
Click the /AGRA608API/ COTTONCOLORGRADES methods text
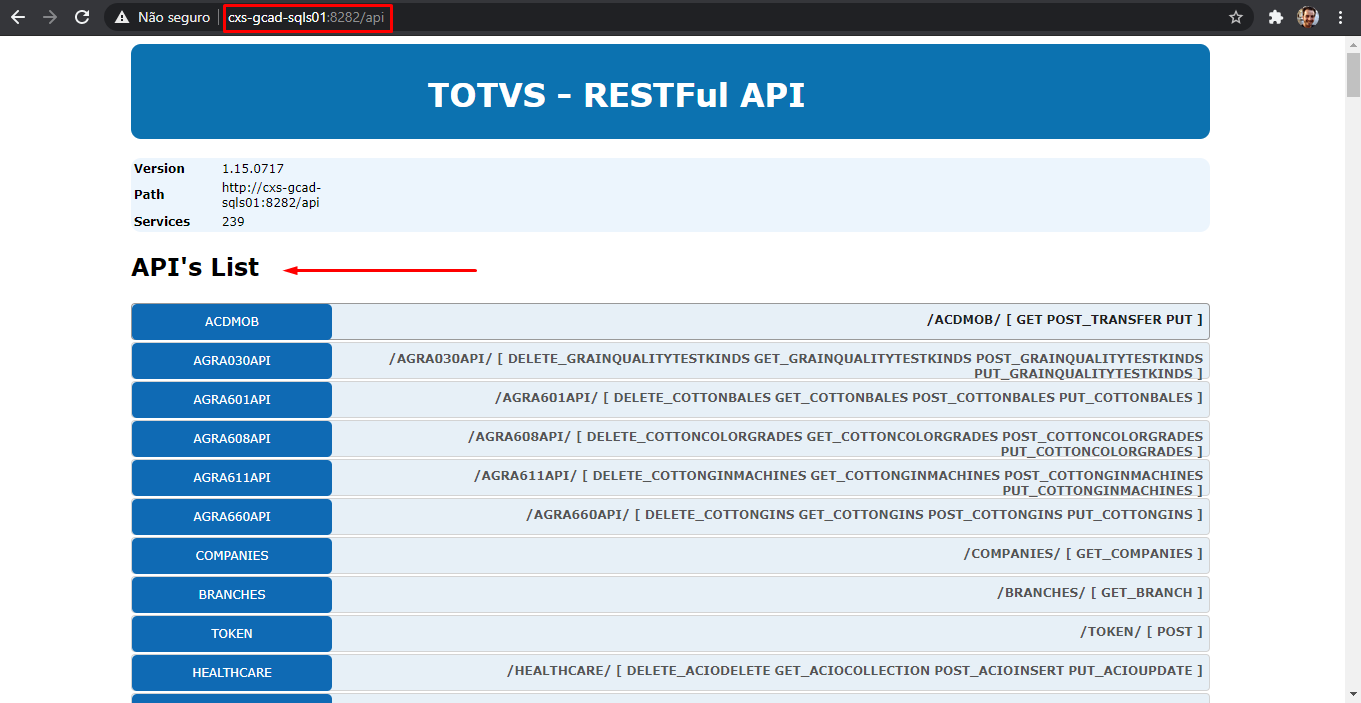pos(836,444)
